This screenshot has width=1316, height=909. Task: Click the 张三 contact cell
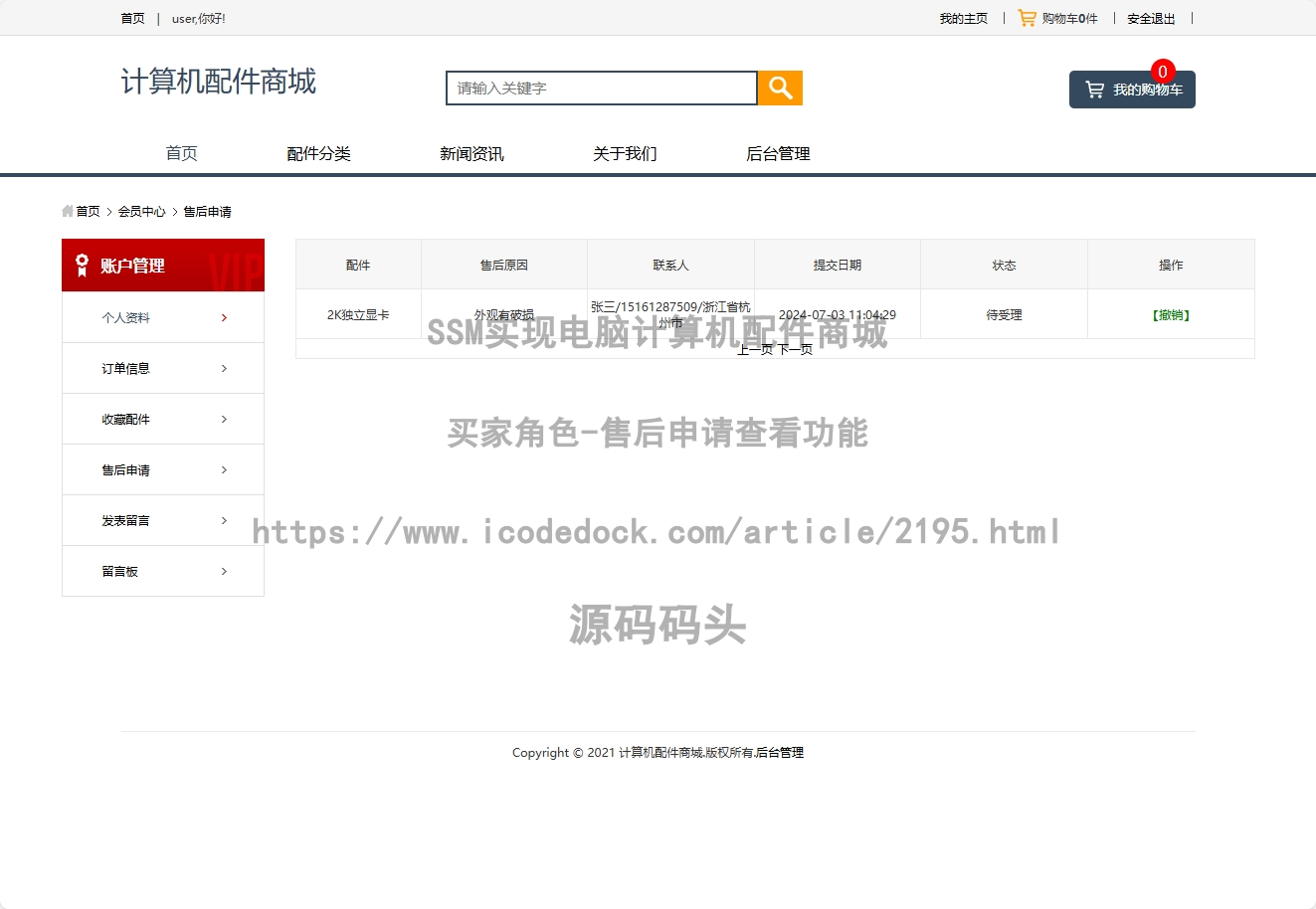pyautogui.click(x=670, y=314)
